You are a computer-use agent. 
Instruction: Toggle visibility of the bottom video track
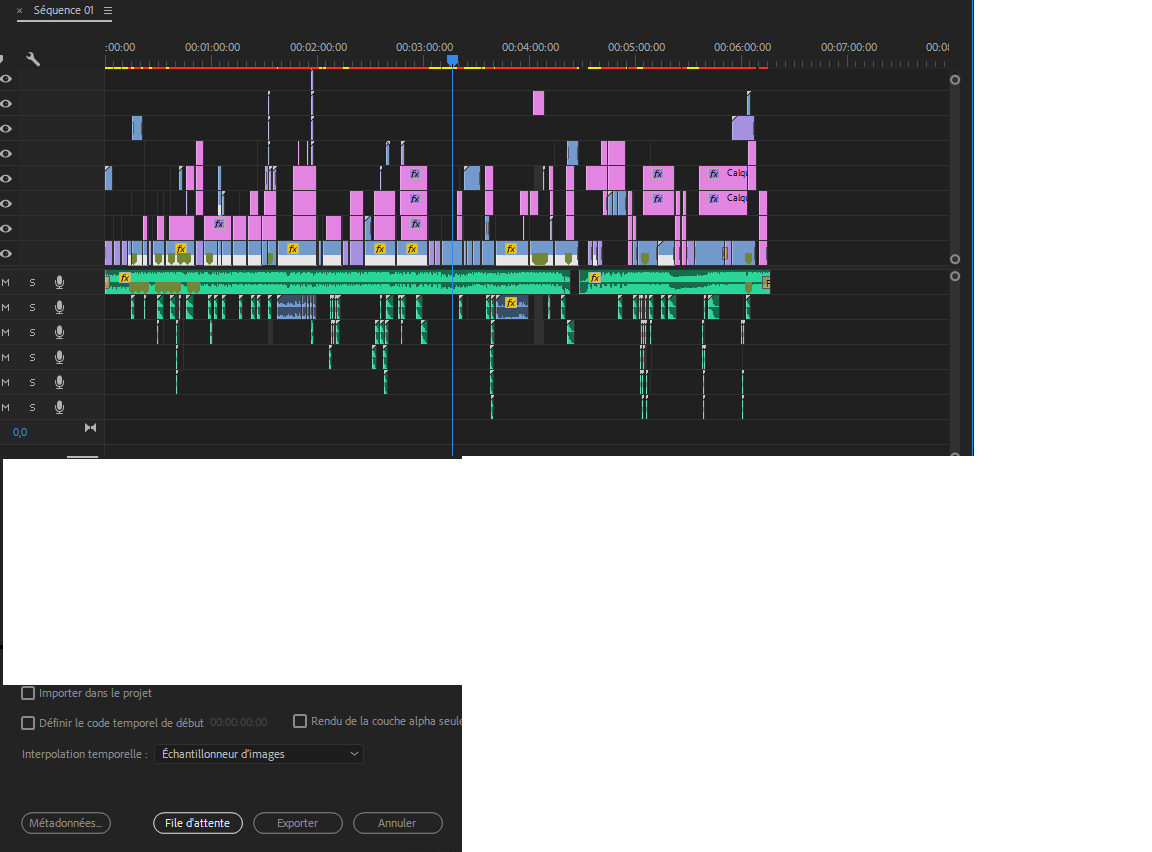(x=6, y=254)
